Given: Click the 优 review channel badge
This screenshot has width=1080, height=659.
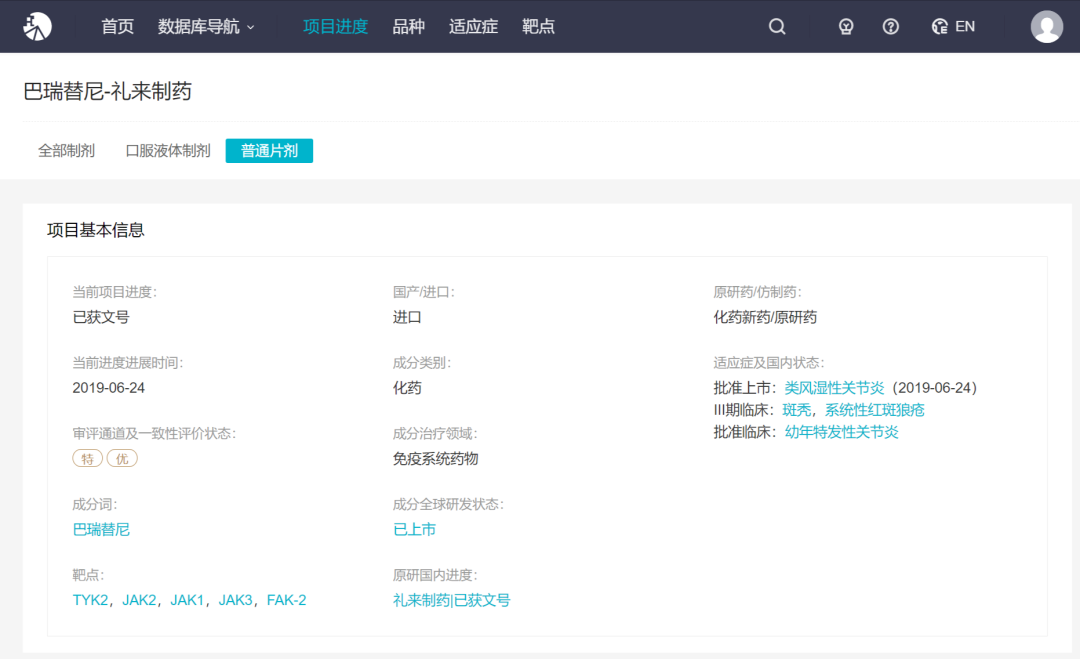Looking at the screenshot, I should (x=122, y=459).
